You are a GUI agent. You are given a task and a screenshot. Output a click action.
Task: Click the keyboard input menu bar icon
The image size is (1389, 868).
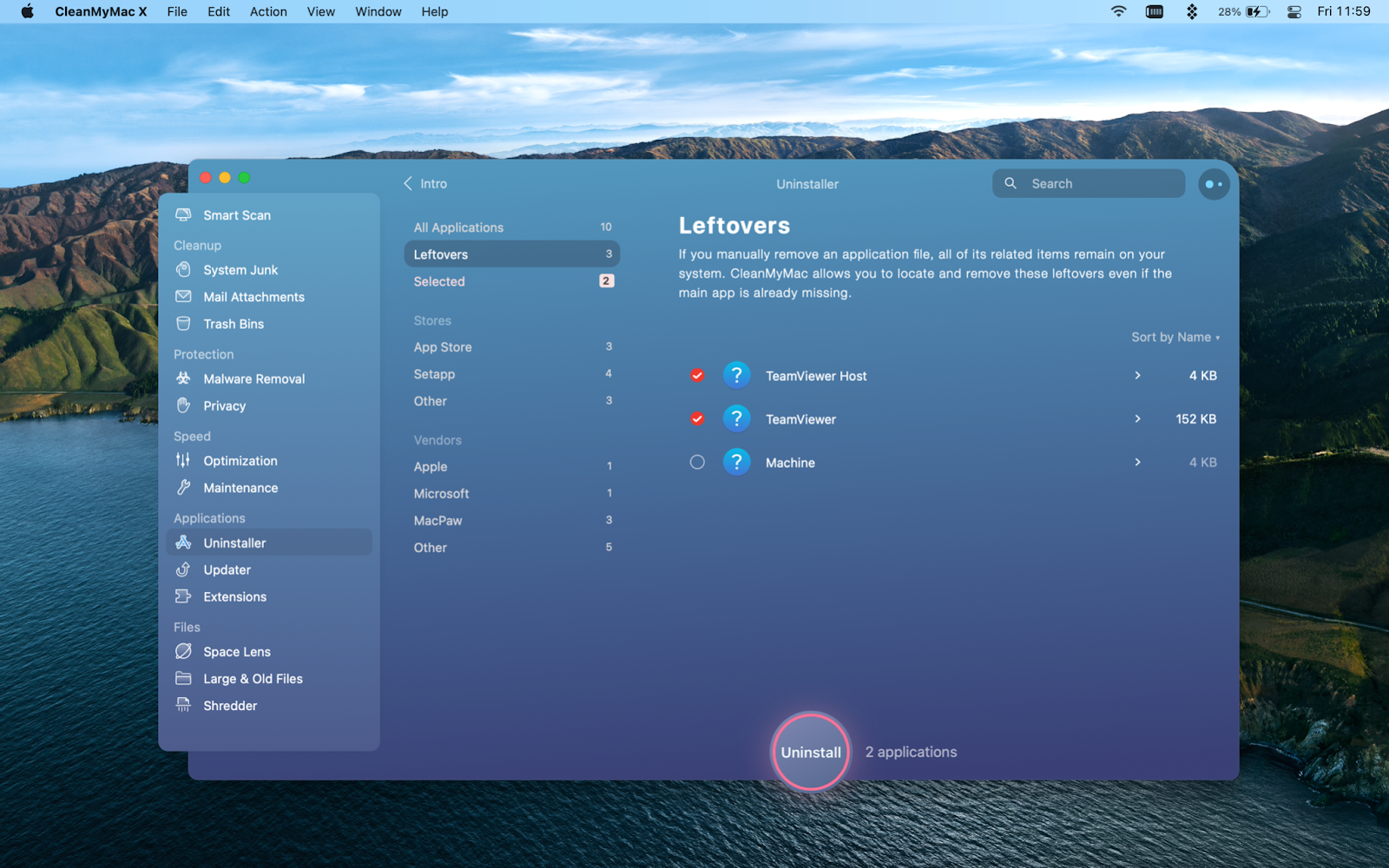click(x=1154, y=11)
